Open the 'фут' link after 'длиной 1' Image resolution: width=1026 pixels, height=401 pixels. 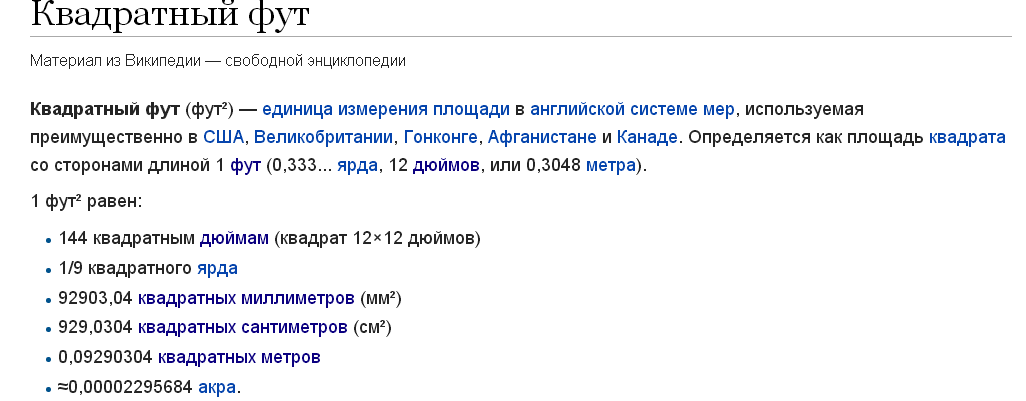click(245, 166)
